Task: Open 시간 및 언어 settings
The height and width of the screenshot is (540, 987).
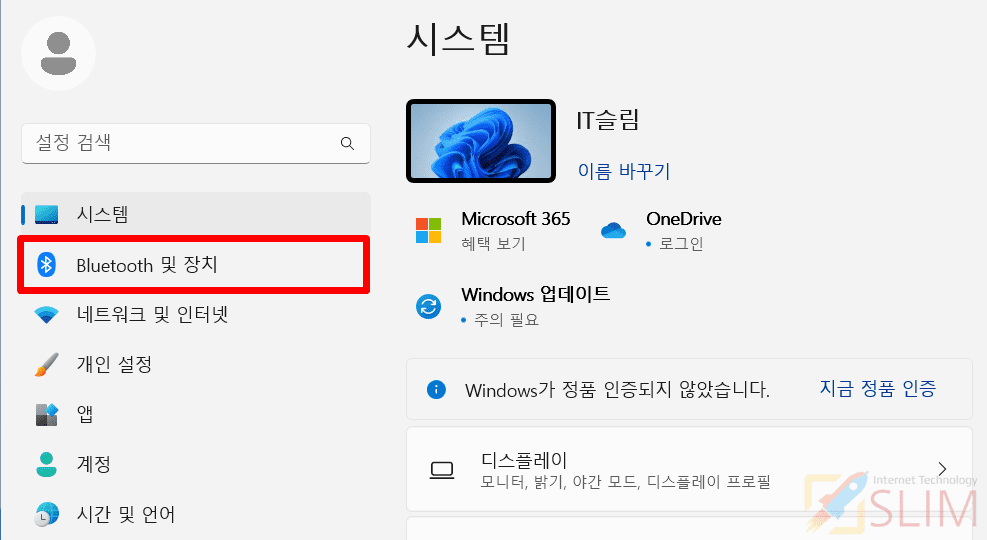Action: [196, 514]
